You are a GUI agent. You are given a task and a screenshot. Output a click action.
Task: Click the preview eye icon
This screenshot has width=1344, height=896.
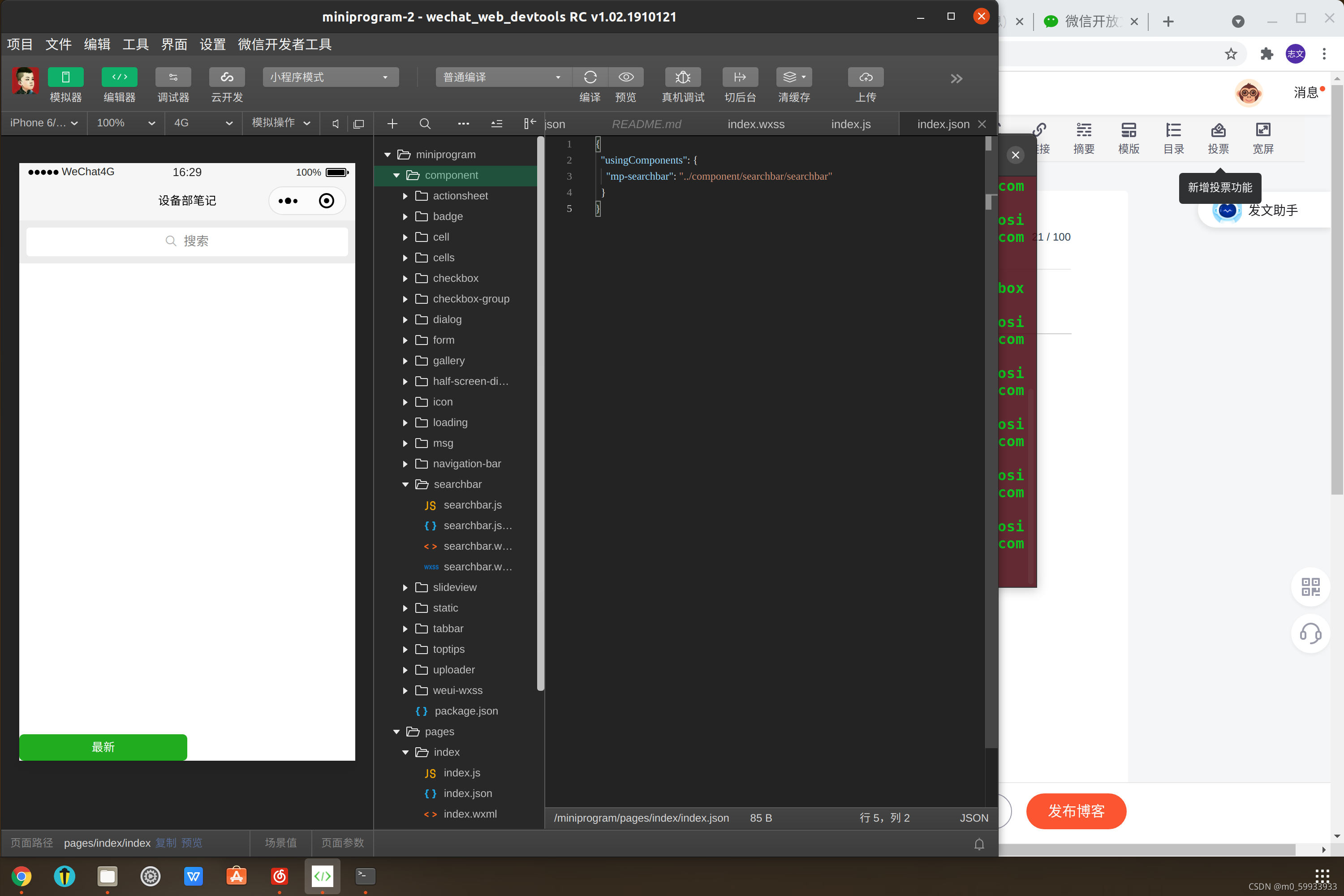626,77
